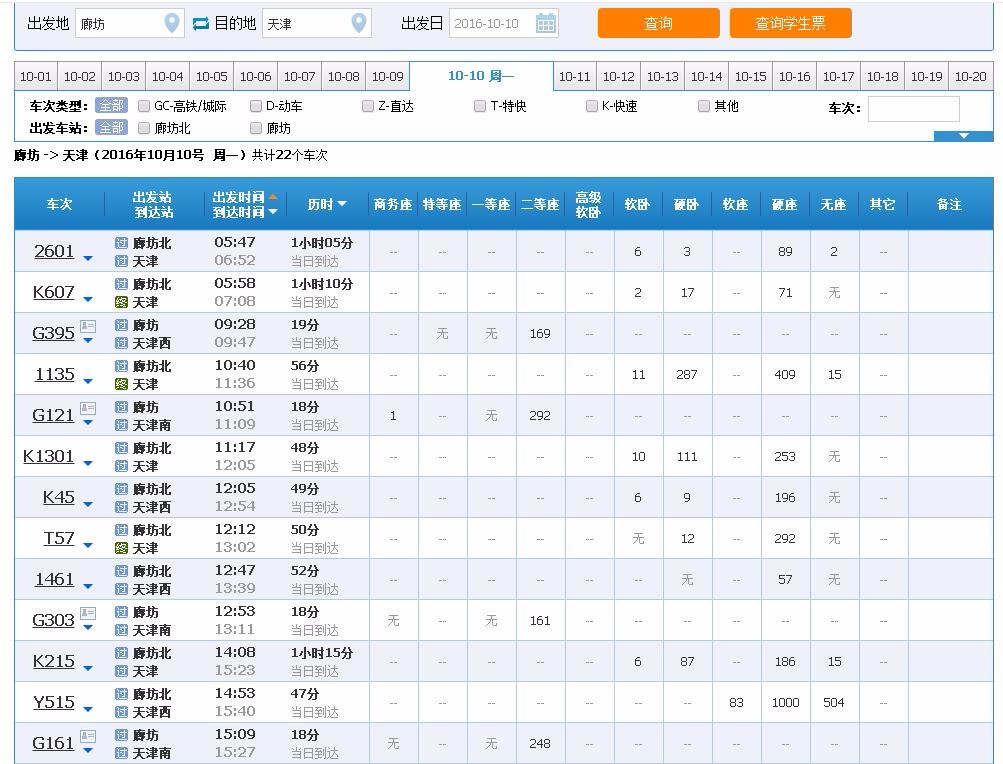
Task: Click terminal station icon for 天津 in K607 row
Action: click(122, 302)
